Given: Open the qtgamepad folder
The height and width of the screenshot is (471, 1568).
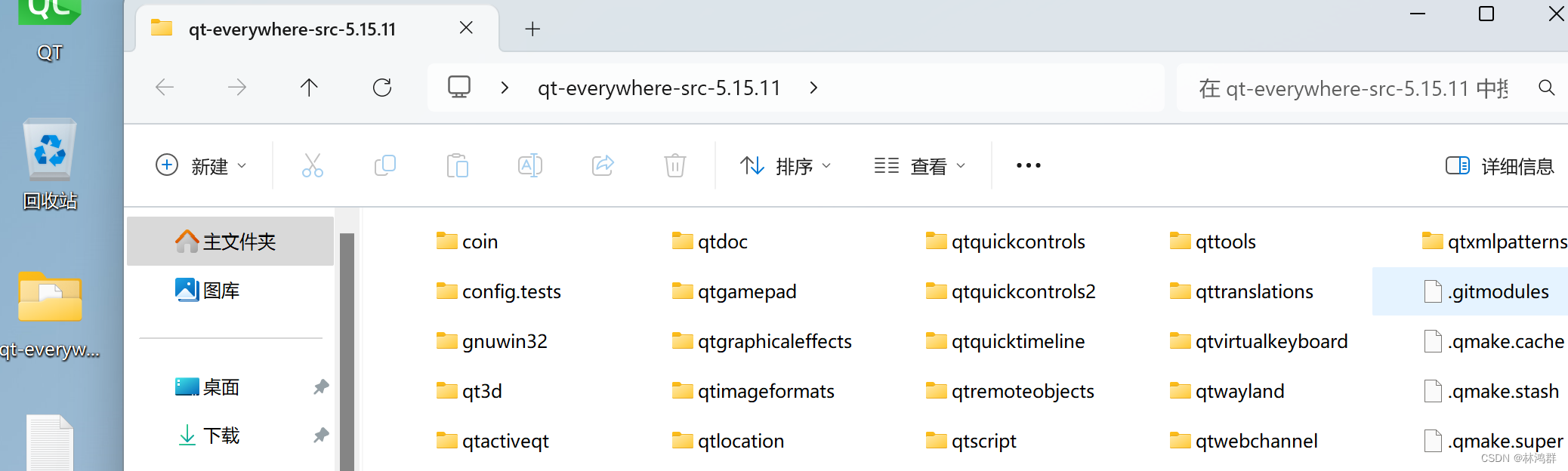Looking at the screenshot, I should (x=734, y=291).
